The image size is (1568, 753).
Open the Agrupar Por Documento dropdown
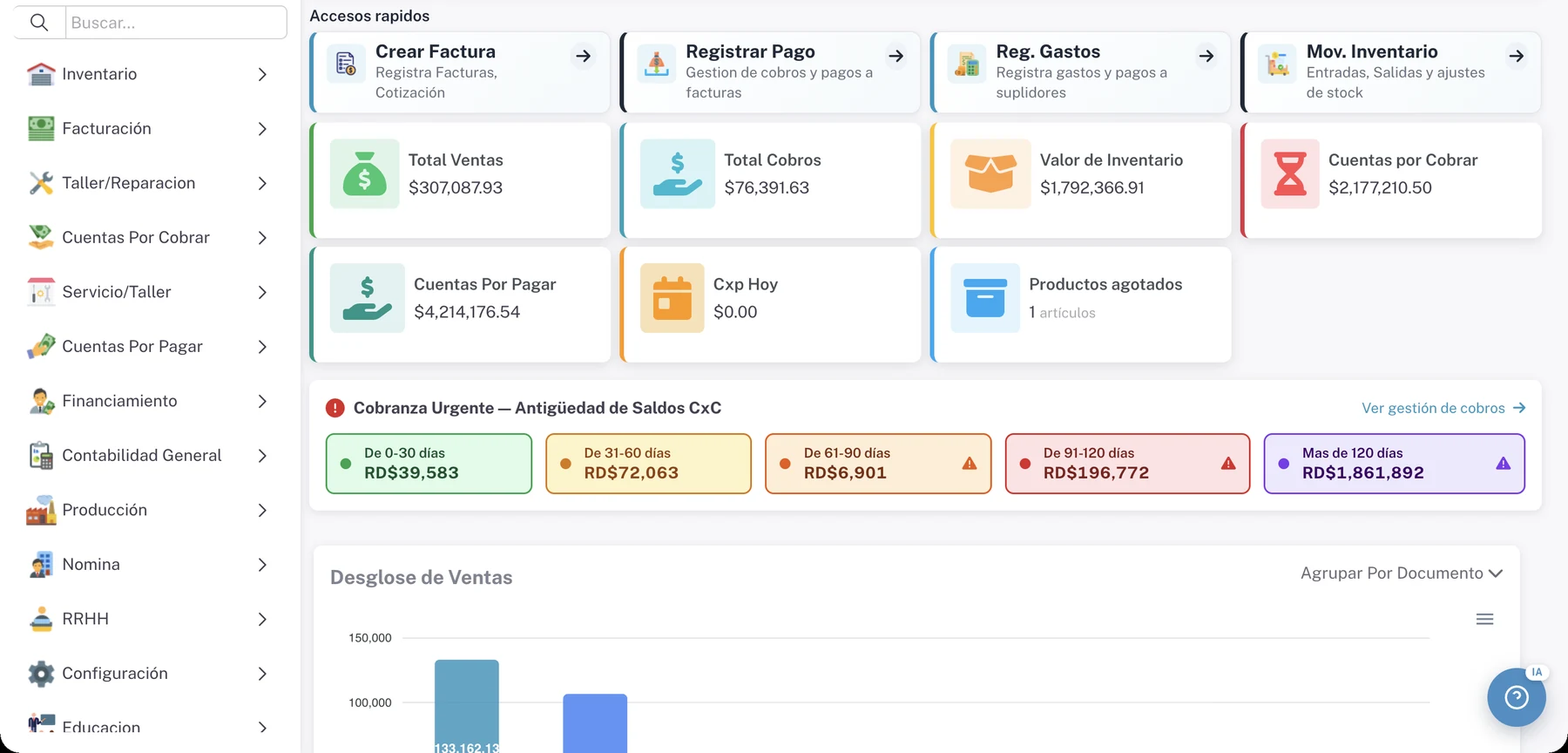[x=1402, y=573]
